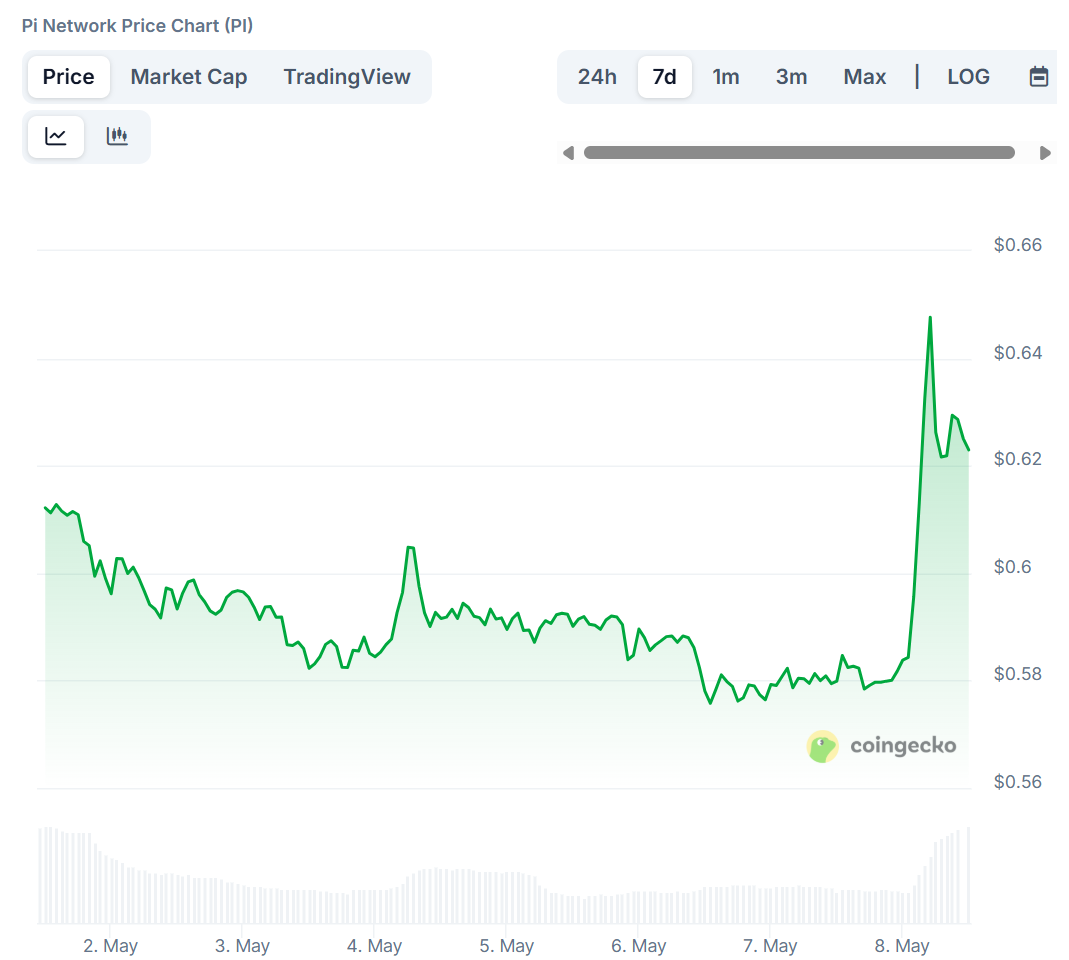This screenshot has height=960, width=1069.
Task: Click the 8. May date label
Action: (x=903, y=946)
